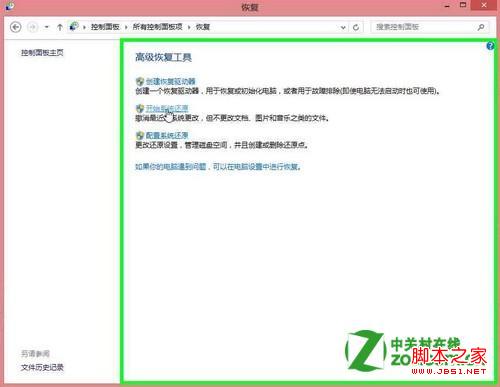Screen dimensions: 500x387
Task: Expand the arrow after 控制面板 breadcrumb
Action: coord(126,27)
